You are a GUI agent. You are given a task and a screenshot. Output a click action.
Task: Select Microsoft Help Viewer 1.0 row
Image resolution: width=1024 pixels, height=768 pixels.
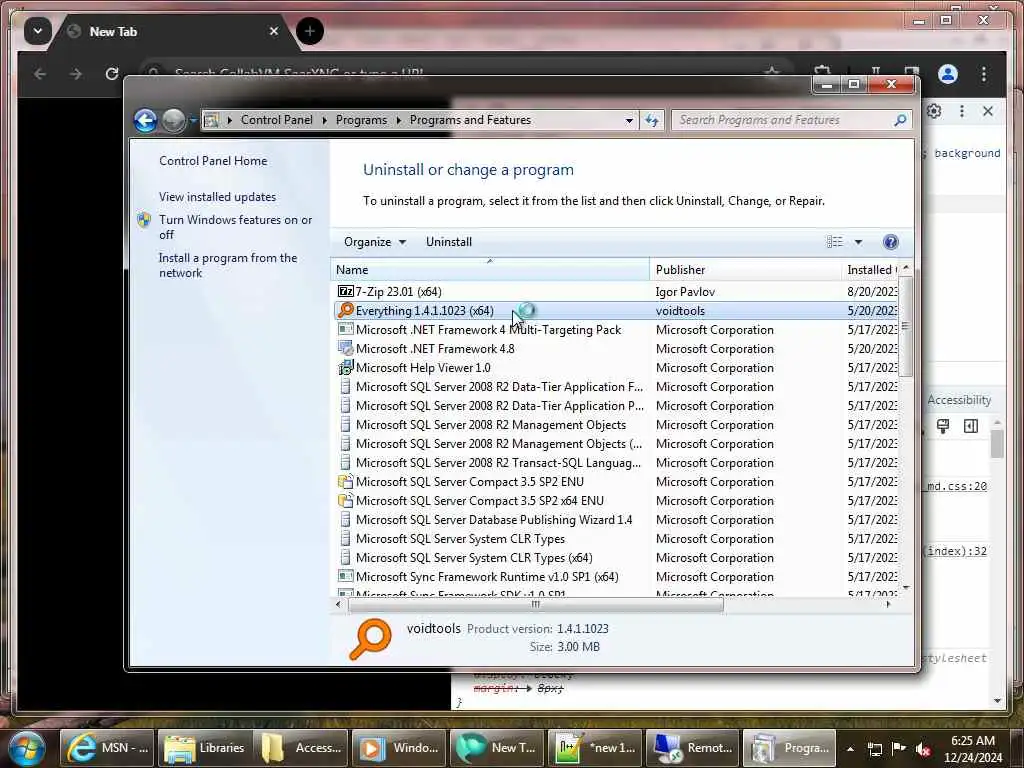[x=616, y=368]
